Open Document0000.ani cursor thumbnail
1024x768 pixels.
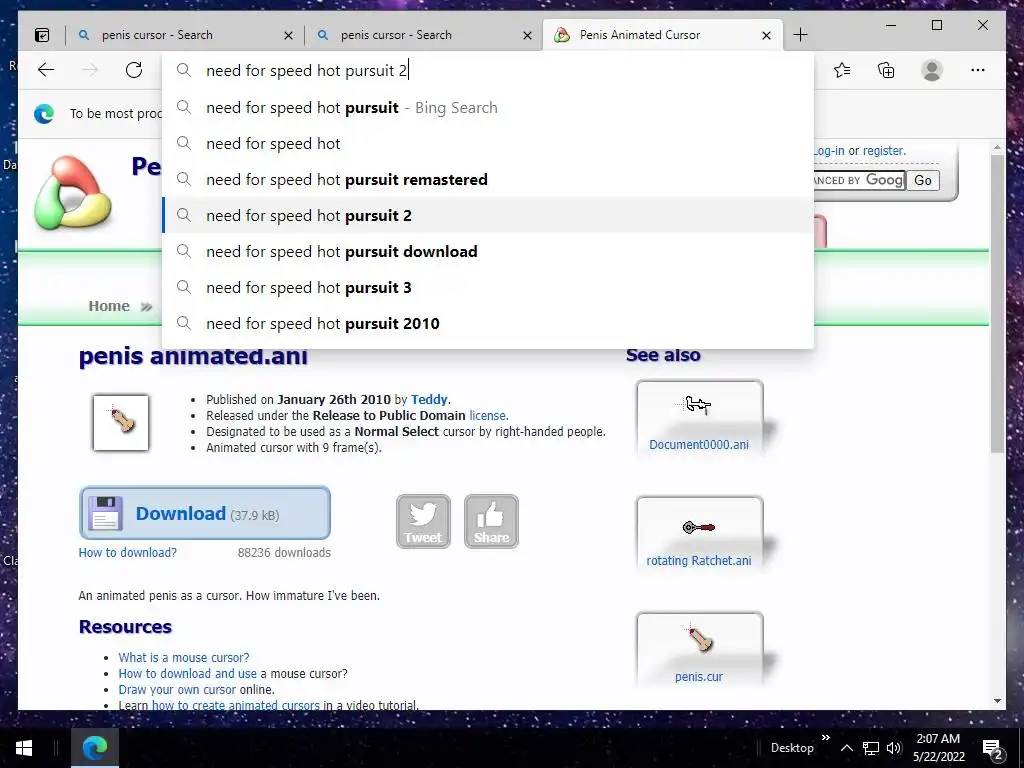point(699,406)
